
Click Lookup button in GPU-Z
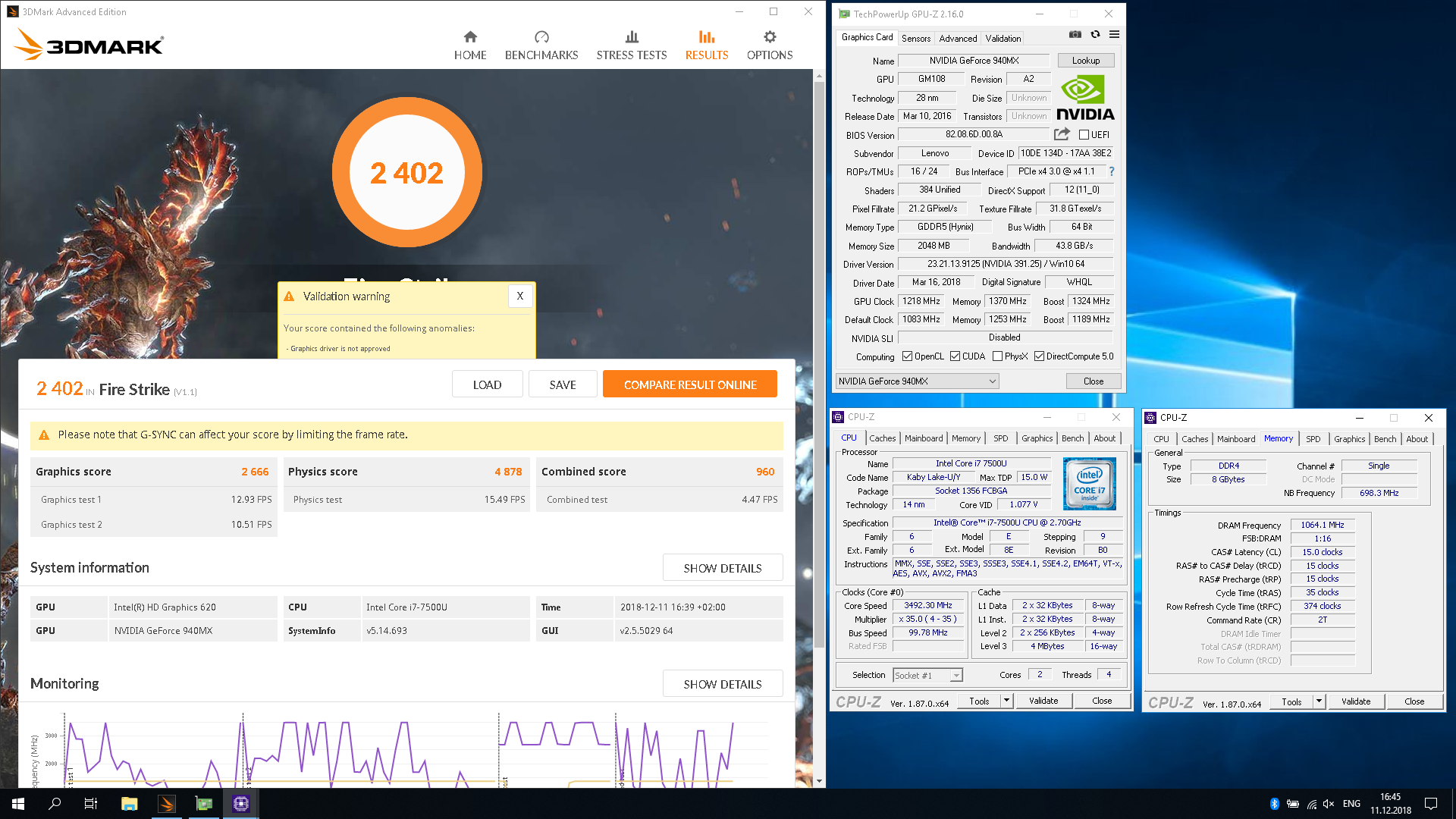1085,61
